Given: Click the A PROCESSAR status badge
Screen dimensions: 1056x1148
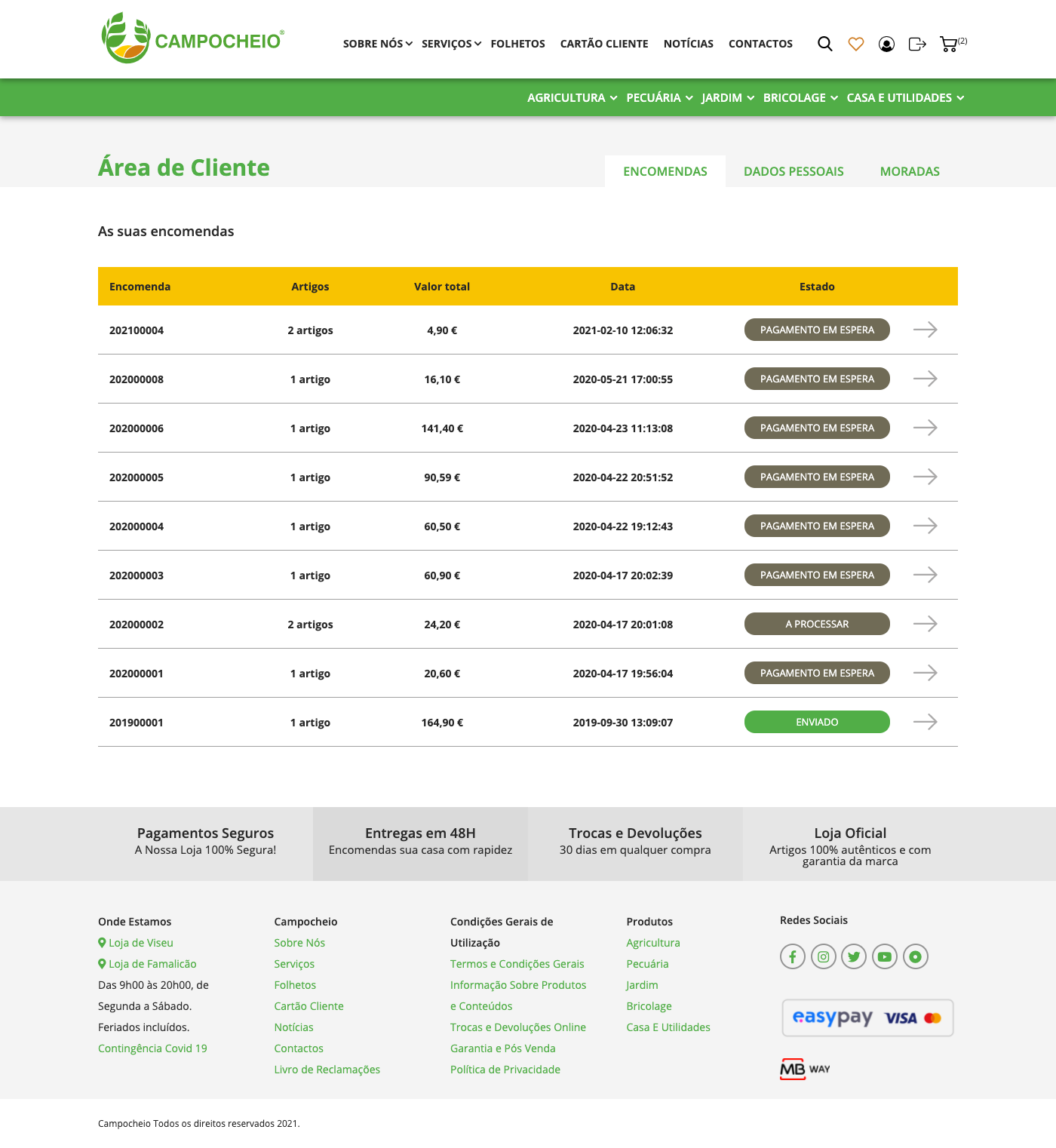Looking at the screenshot, I should [817, 624].
